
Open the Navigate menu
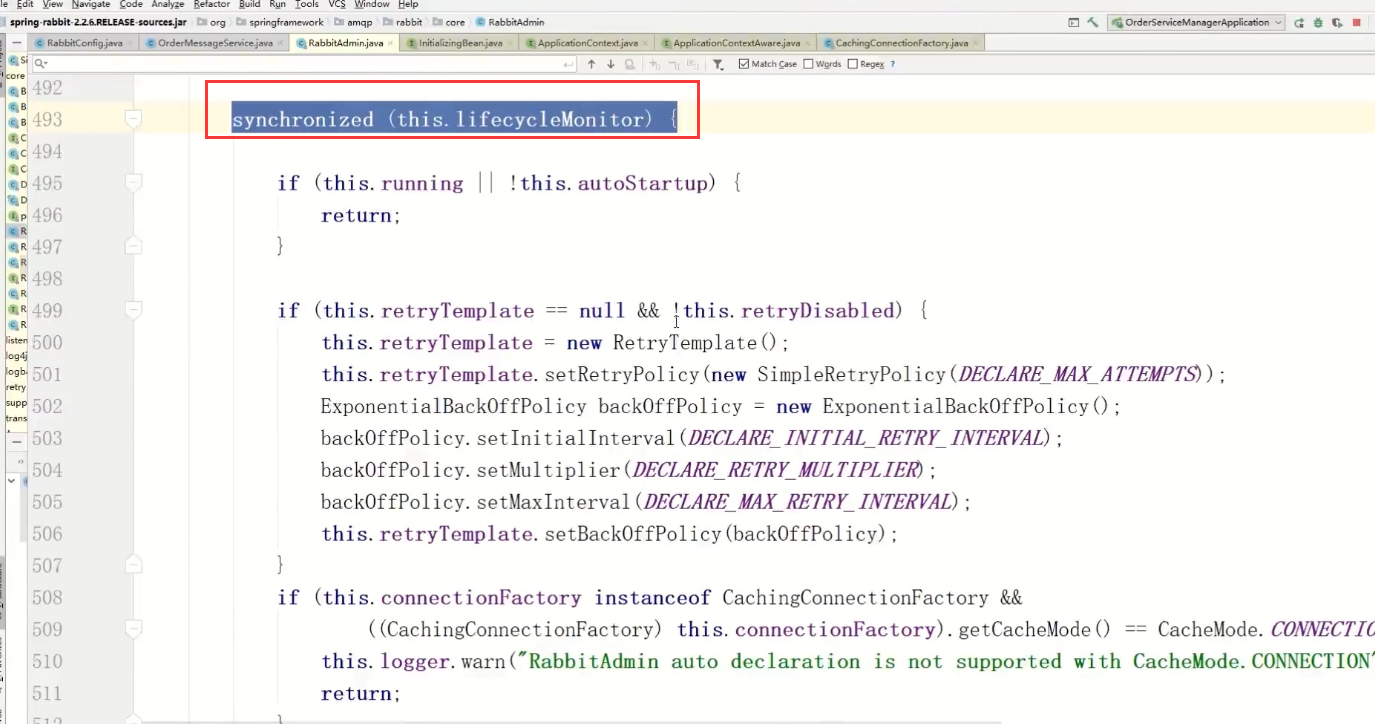click(x=91, y=5)
